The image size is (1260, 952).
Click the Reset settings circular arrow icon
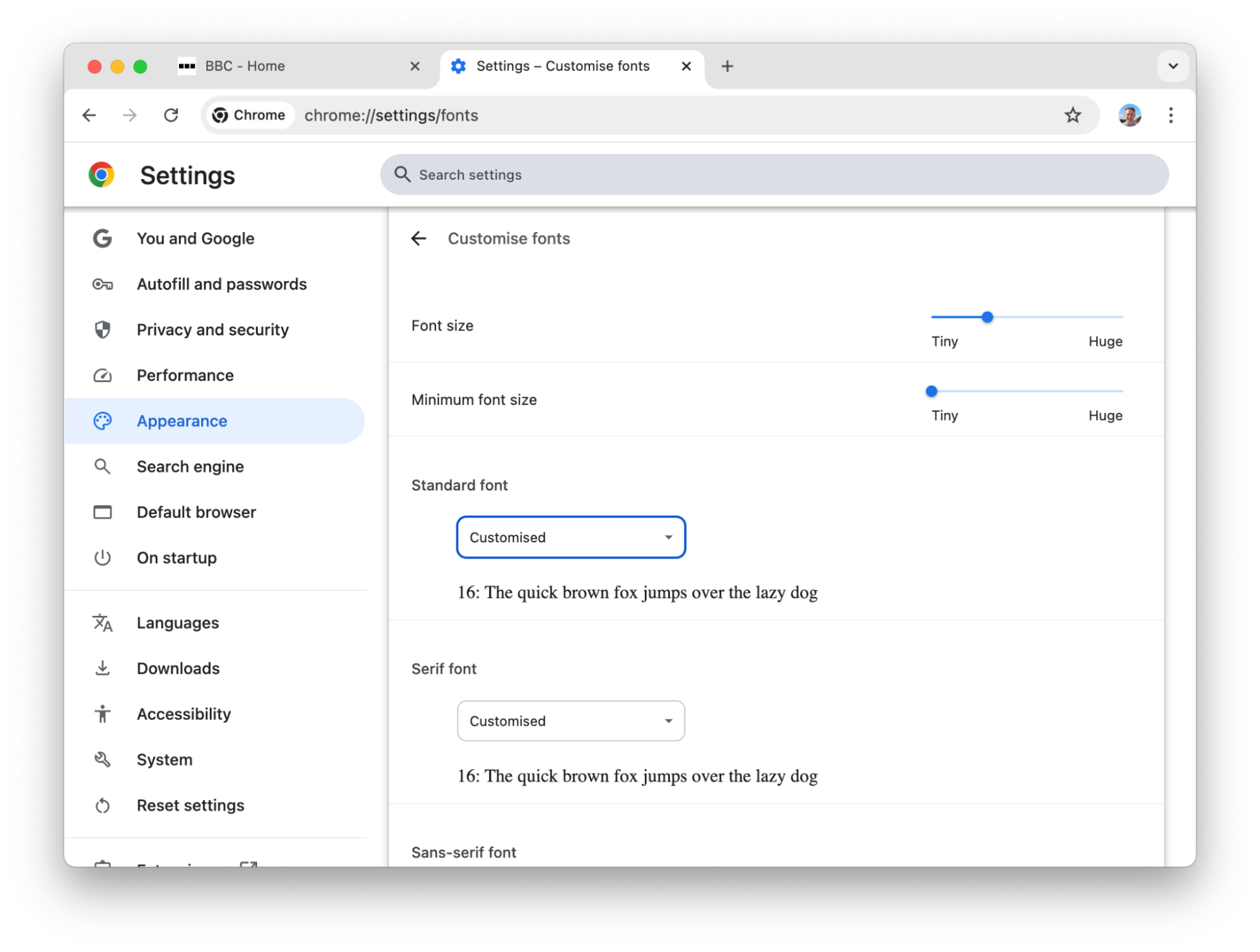(x=103, y=806)
